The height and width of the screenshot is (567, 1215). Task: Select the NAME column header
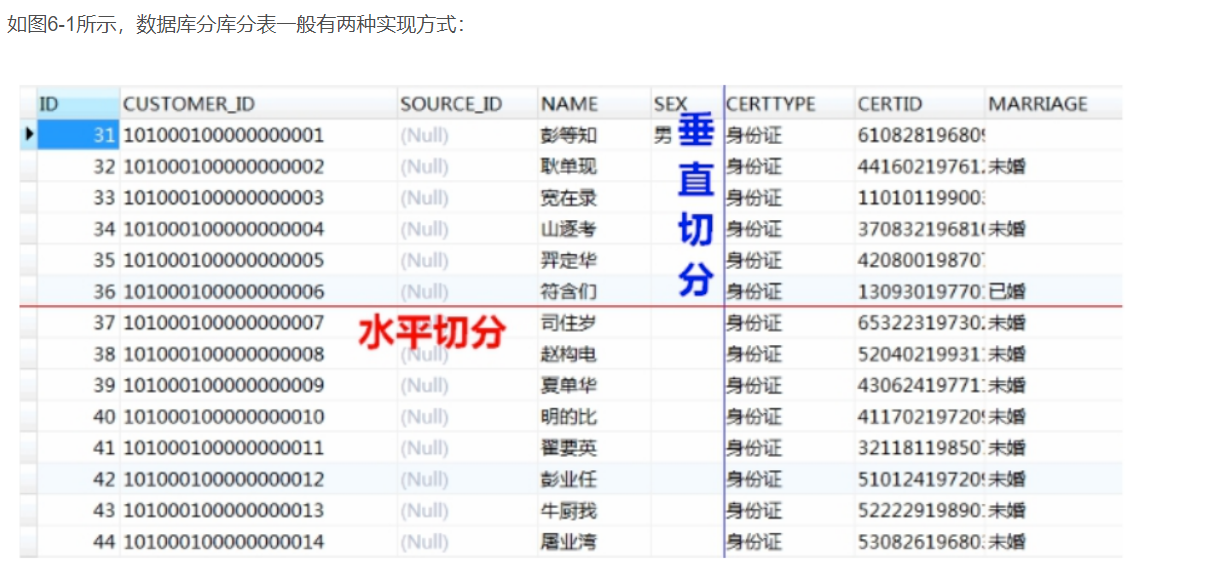(594, 104)
